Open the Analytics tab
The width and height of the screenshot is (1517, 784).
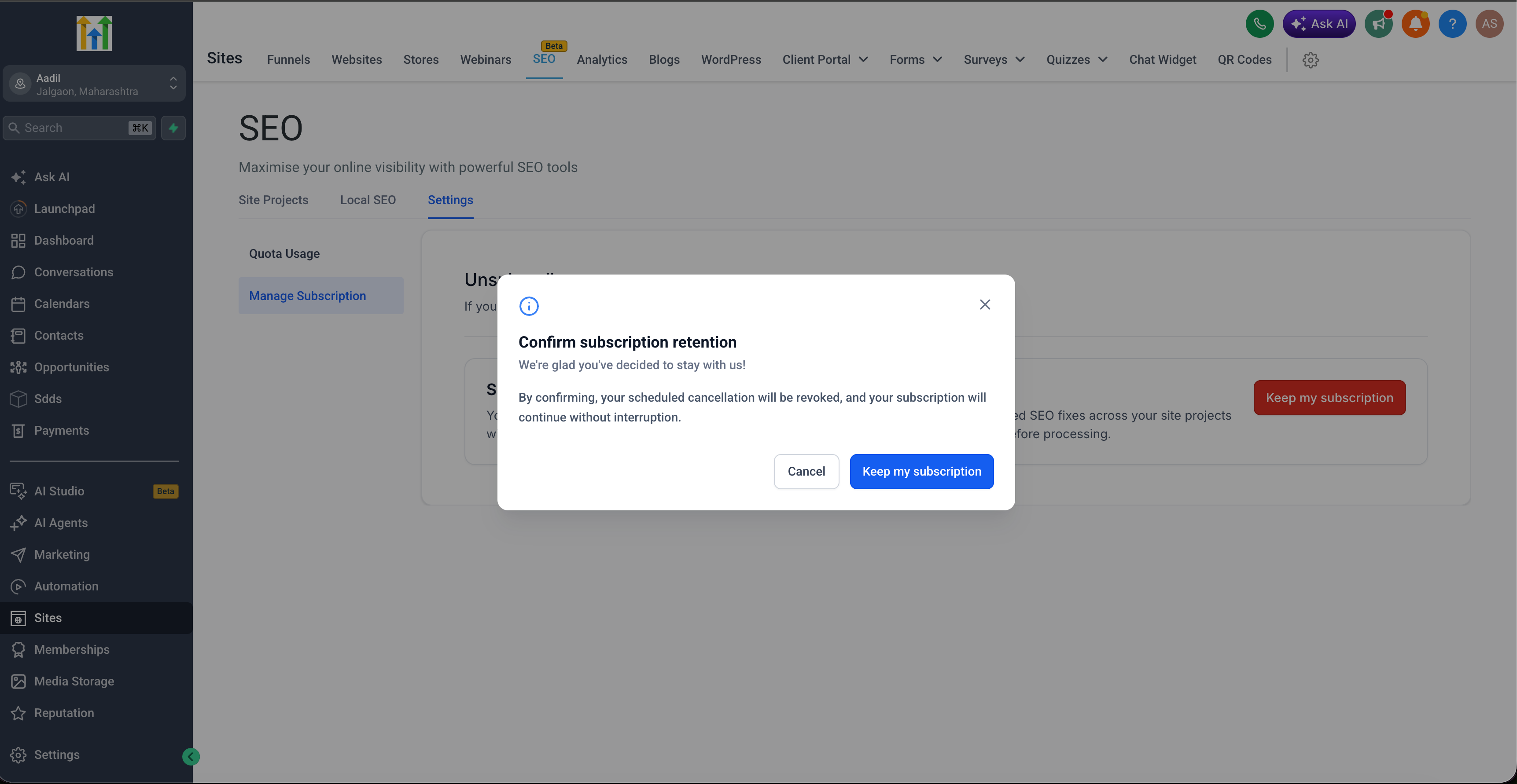tap(602, 60)
